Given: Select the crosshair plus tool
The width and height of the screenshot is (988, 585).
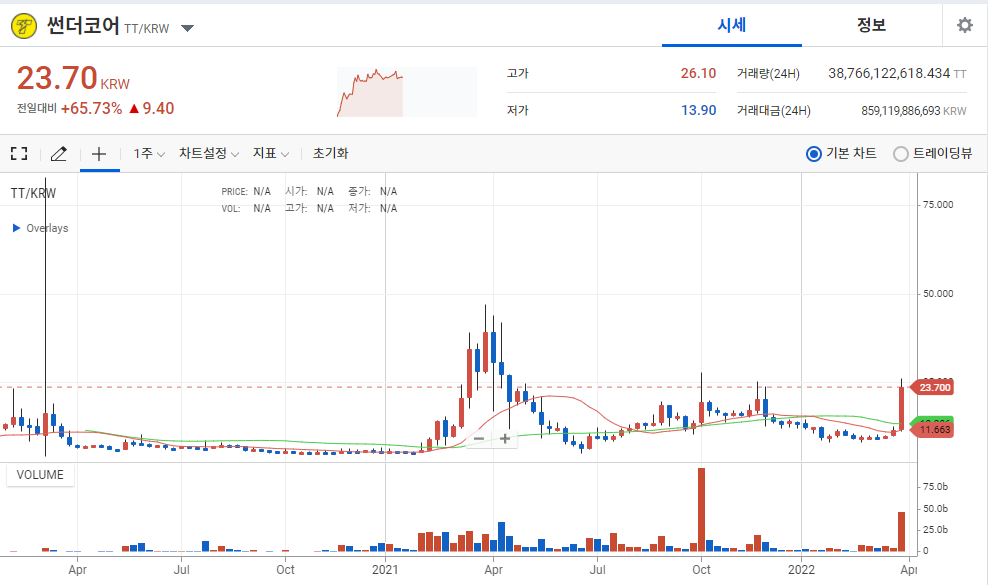Looking at the screenshot, I should pos(99,153).
